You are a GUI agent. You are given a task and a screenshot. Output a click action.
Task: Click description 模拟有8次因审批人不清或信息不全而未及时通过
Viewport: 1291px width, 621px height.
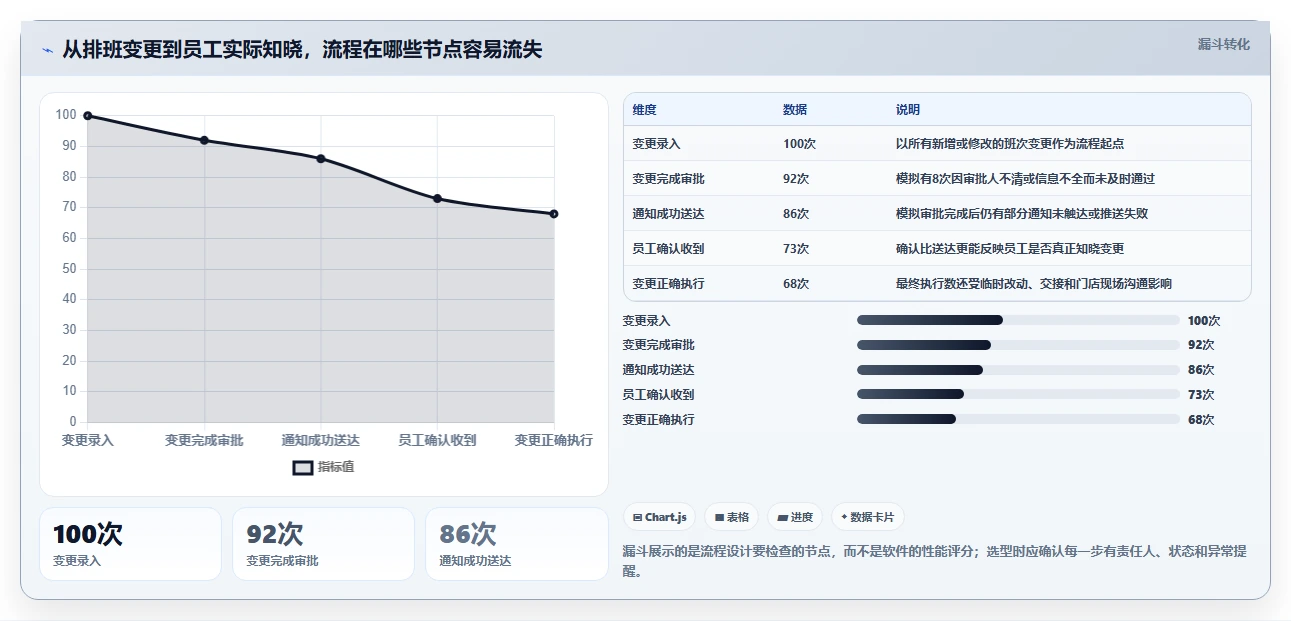[1026, 179]
